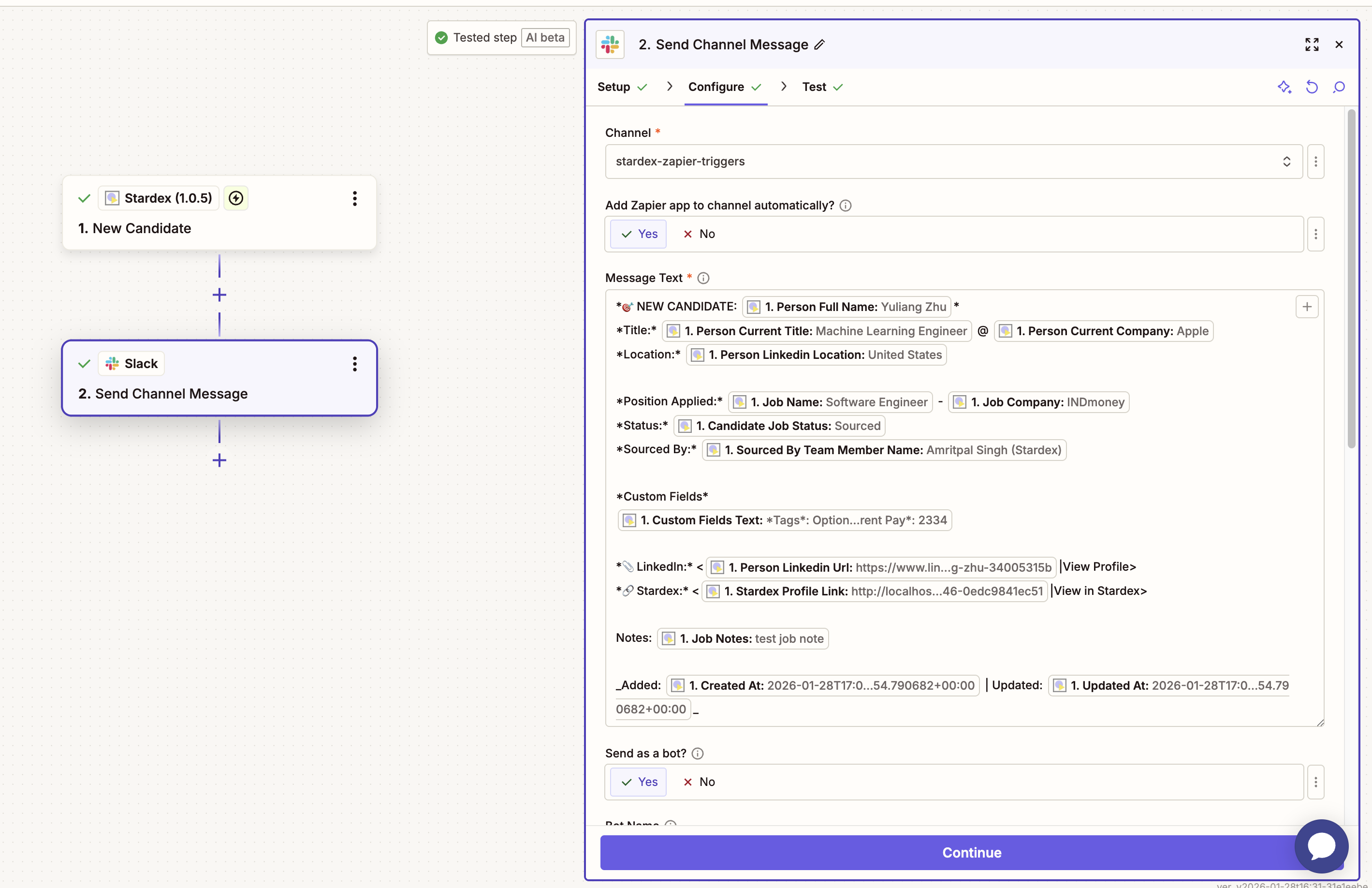This screenshot has height=888, width=1372.
Task: Show info tooltip for Send as a bot
Action: (697, 754)
